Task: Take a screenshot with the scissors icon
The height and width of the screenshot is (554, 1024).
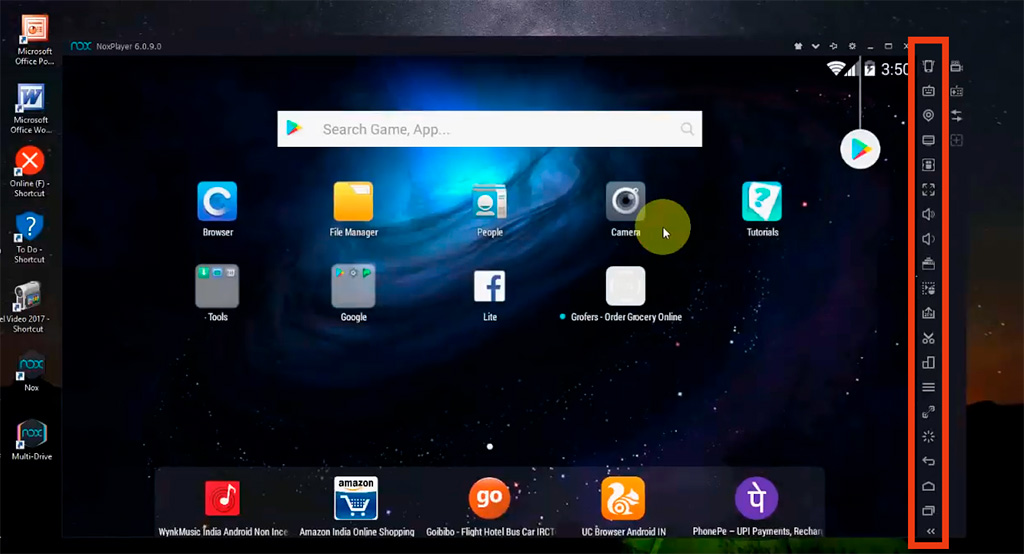Action: pyautogui.click(x=928, y=338)
